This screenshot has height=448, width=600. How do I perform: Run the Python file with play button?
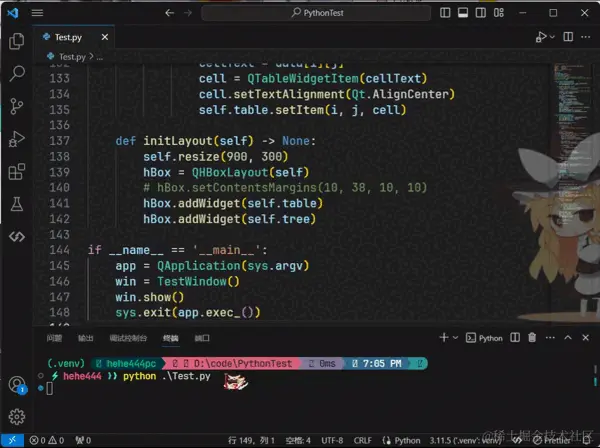[x=541, y=37]
